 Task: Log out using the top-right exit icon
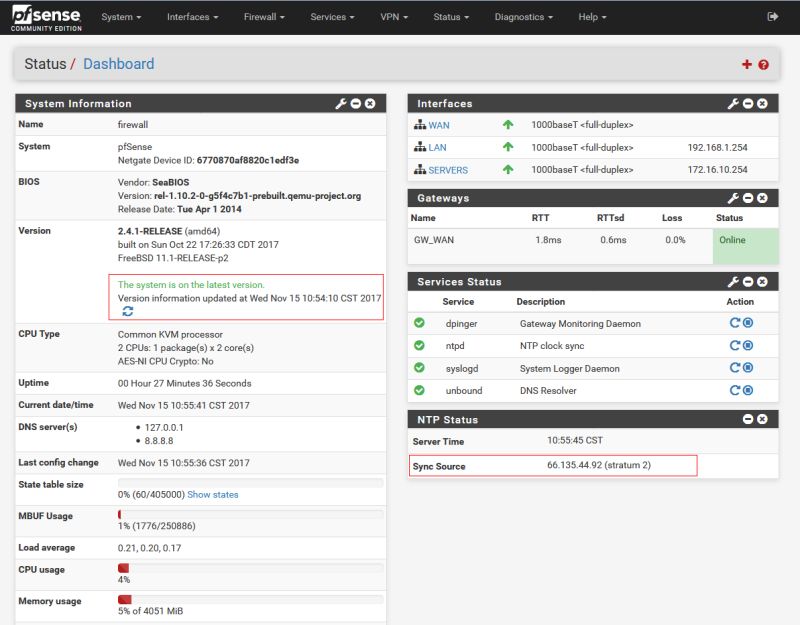coord(774,16)
